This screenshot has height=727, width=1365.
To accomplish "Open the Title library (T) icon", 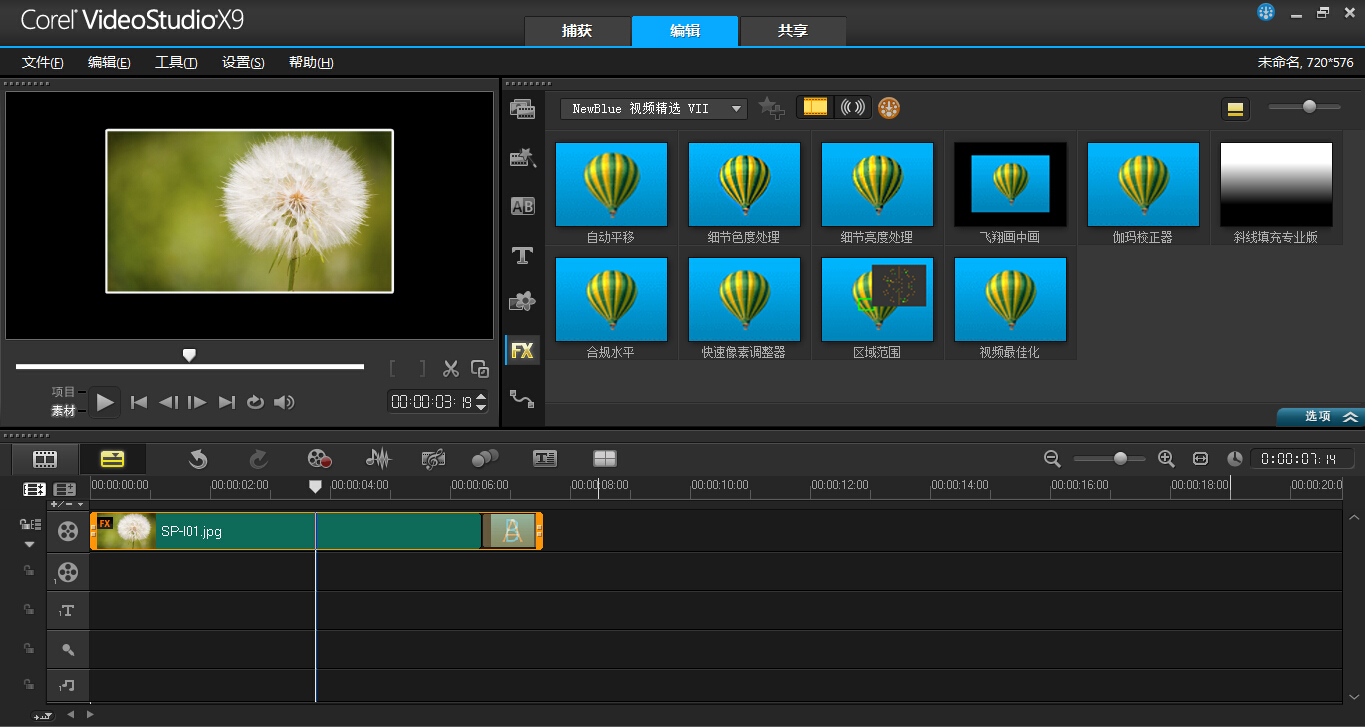I will coord(522,256).
